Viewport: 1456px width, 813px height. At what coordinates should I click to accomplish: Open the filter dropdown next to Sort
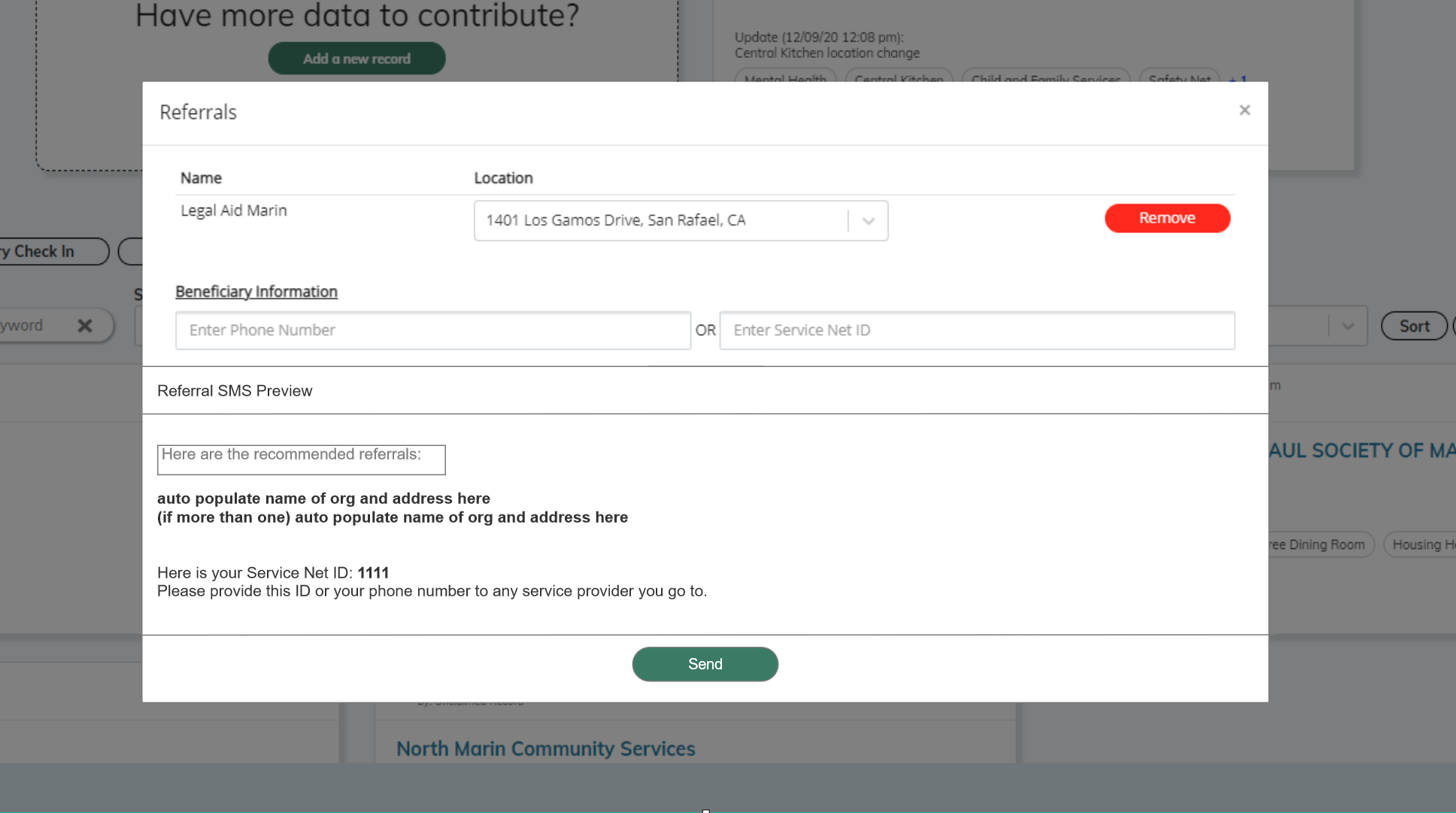(1347, 326)
